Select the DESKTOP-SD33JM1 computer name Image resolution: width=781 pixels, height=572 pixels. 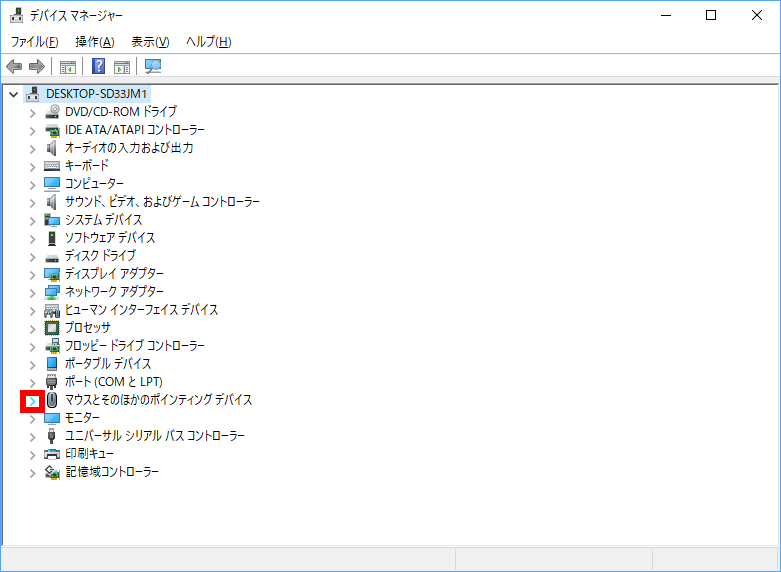[97, 94]
